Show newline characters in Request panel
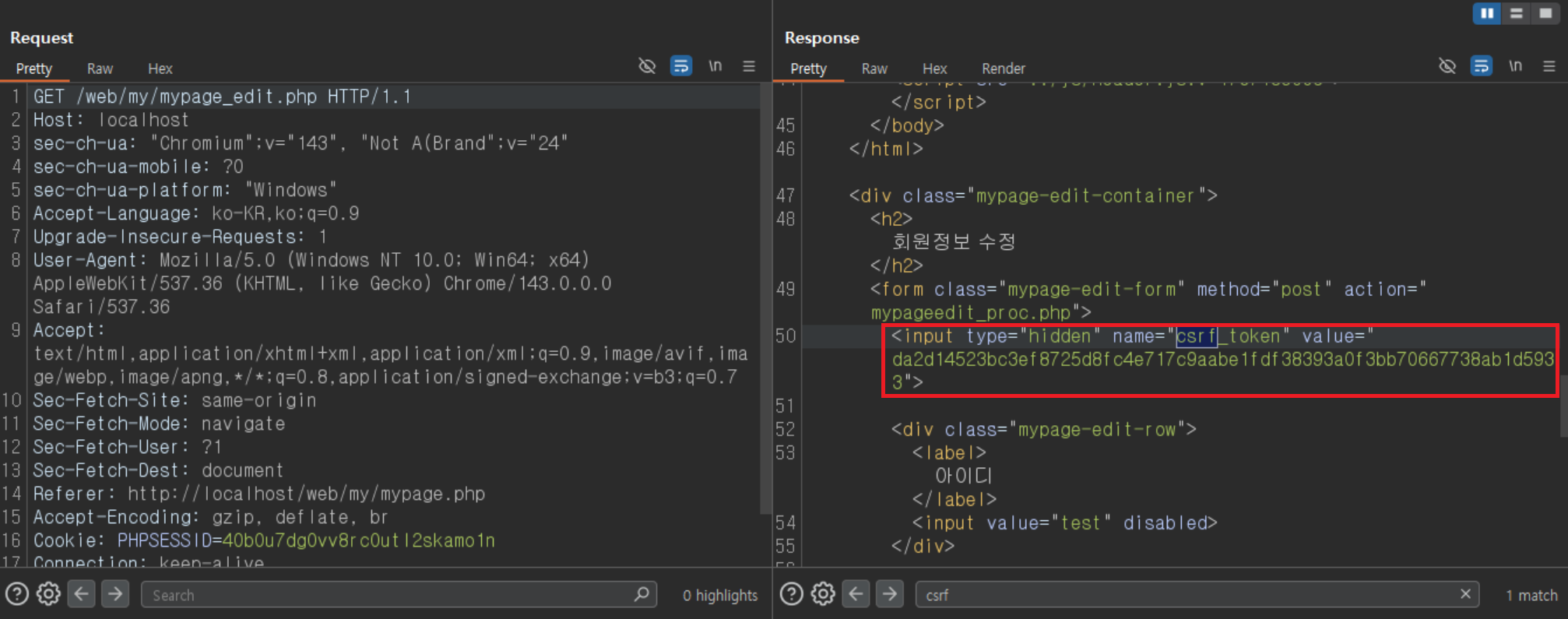 715,66
